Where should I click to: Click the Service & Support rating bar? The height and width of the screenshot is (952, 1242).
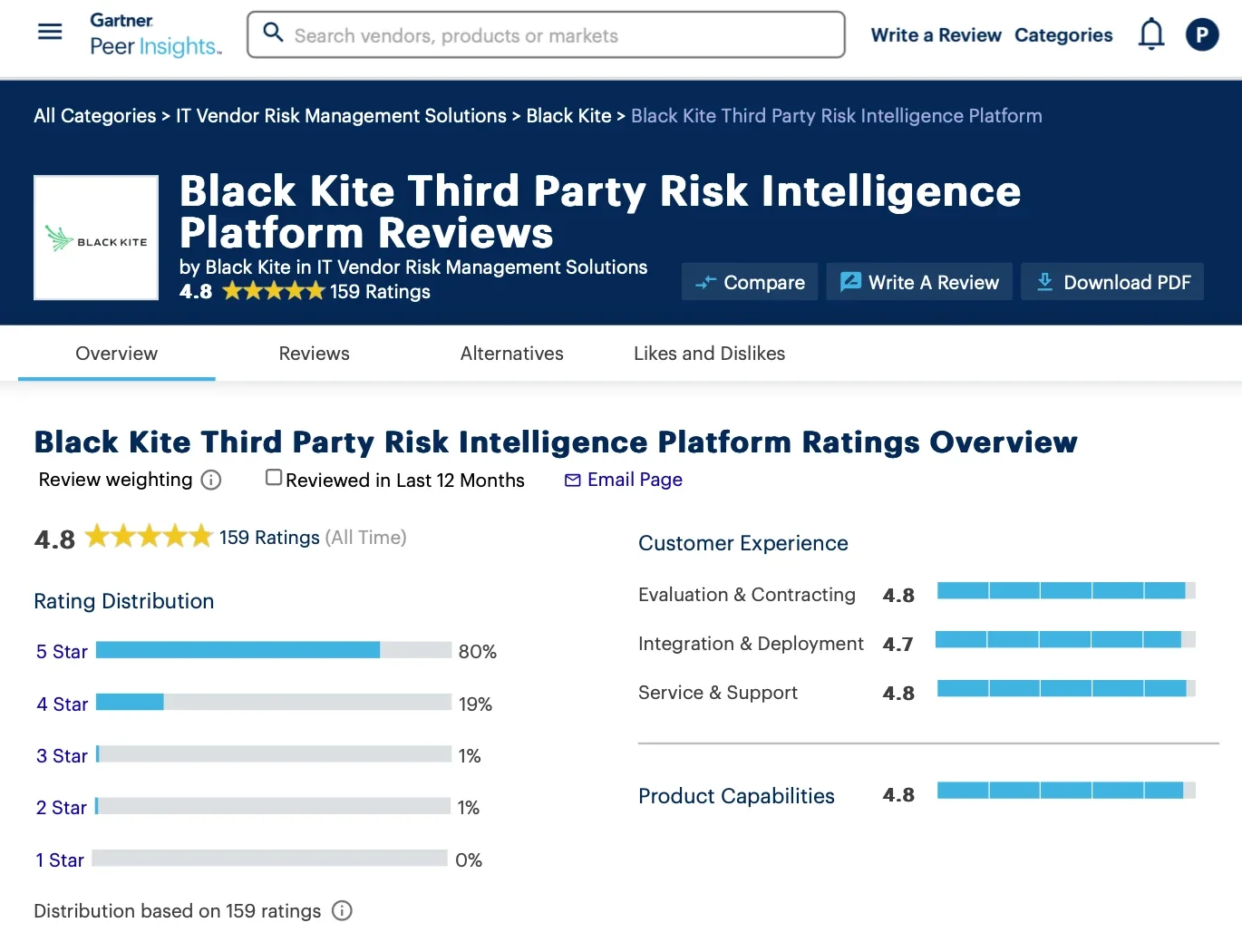[1066, 689]
